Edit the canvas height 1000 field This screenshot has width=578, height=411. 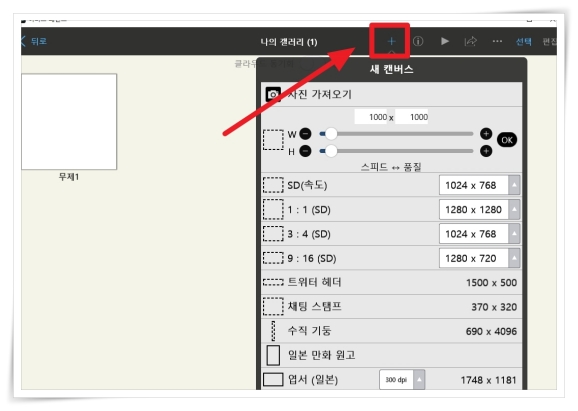tap(412, 117)
